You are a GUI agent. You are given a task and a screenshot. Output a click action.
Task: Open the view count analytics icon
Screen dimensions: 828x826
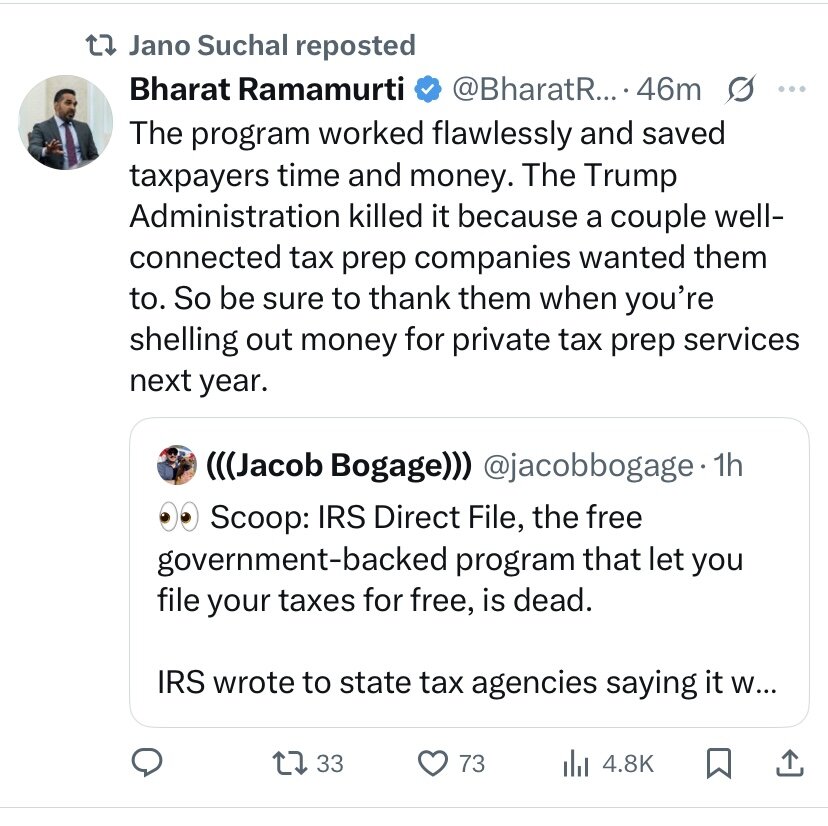click(x=578, y=764)
